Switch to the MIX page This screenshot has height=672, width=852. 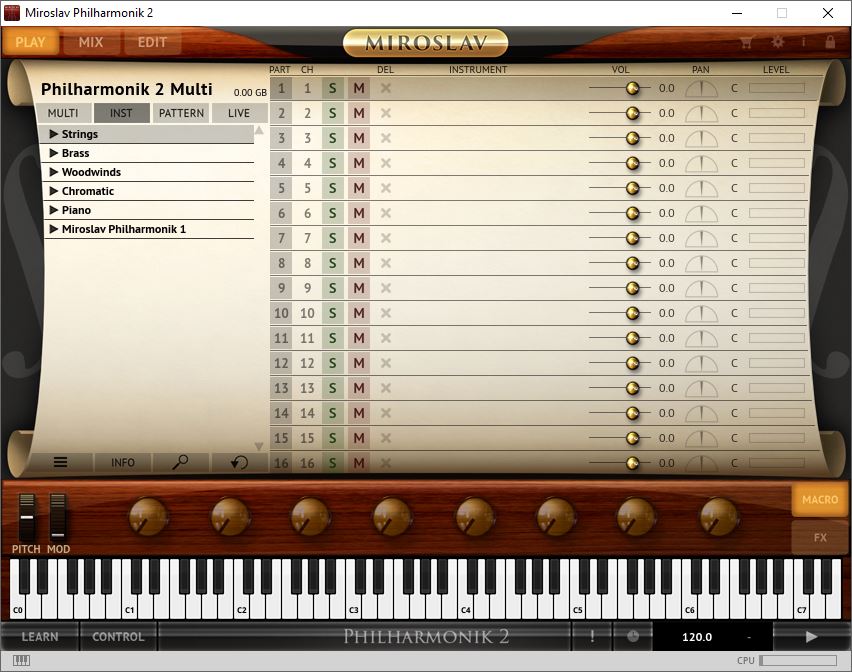pos(91,42)
